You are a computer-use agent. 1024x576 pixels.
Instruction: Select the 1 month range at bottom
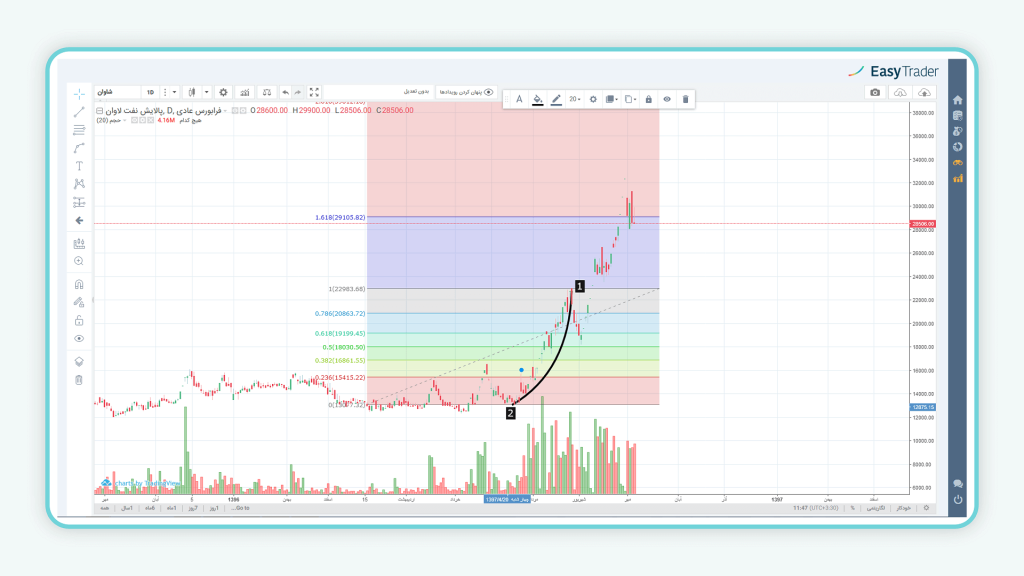pos(171,508)
